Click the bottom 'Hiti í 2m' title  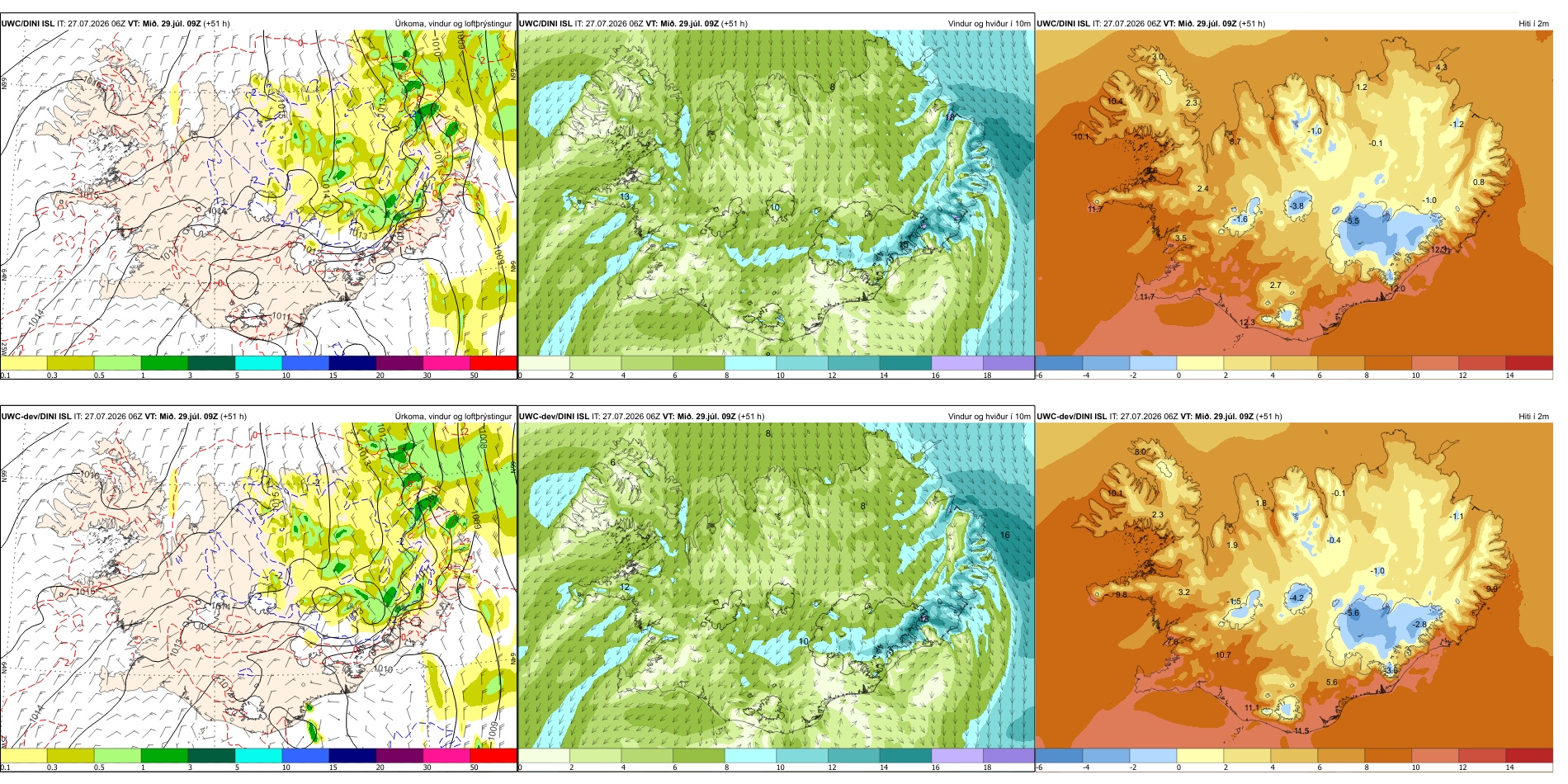[1533, 417]
